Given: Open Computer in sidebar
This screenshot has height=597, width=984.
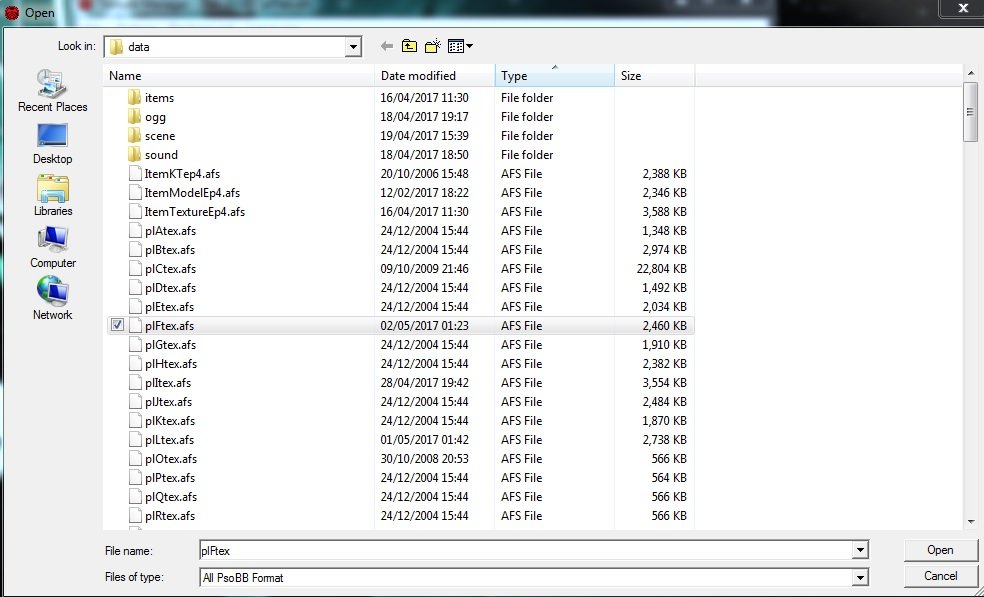Looking at the screenshot, I should [x=53, y=248].
